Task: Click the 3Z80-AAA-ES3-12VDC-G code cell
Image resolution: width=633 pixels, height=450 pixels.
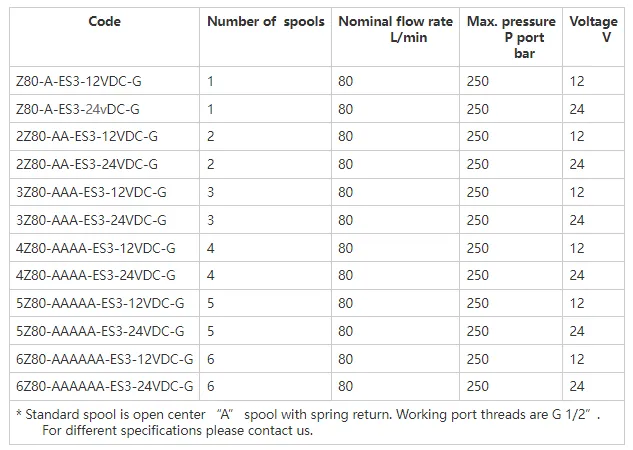Action: [x=91, y=192]
